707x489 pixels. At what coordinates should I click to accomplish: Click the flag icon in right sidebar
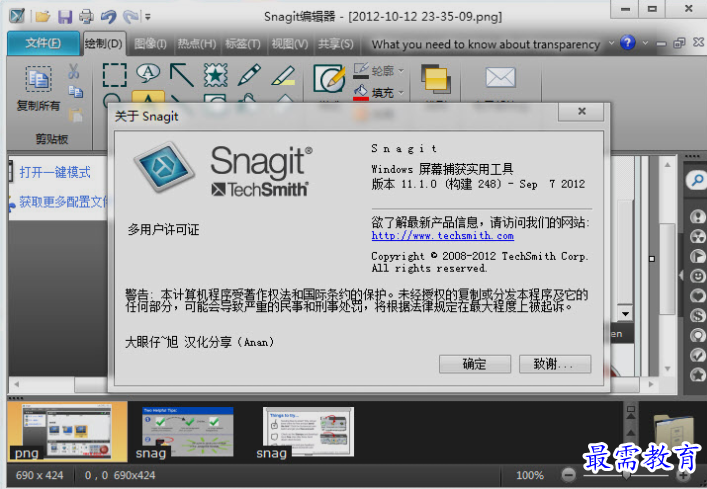pyautogui.click(x=698, y=256)
